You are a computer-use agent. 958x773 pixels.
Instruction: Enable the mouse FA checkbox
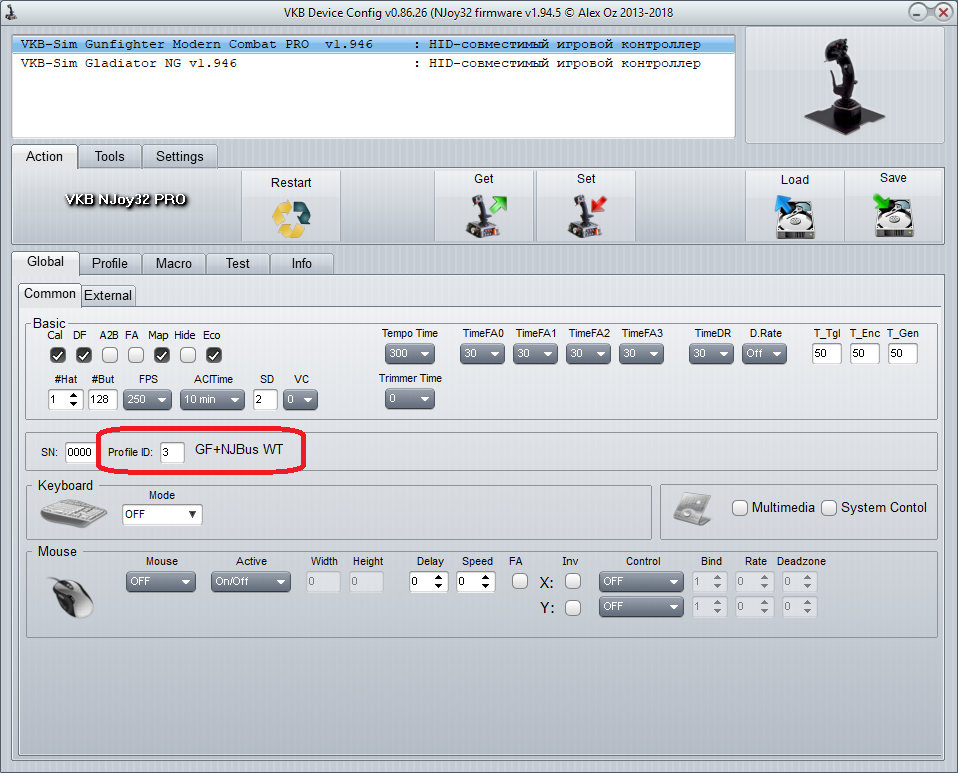click(520, 581)
